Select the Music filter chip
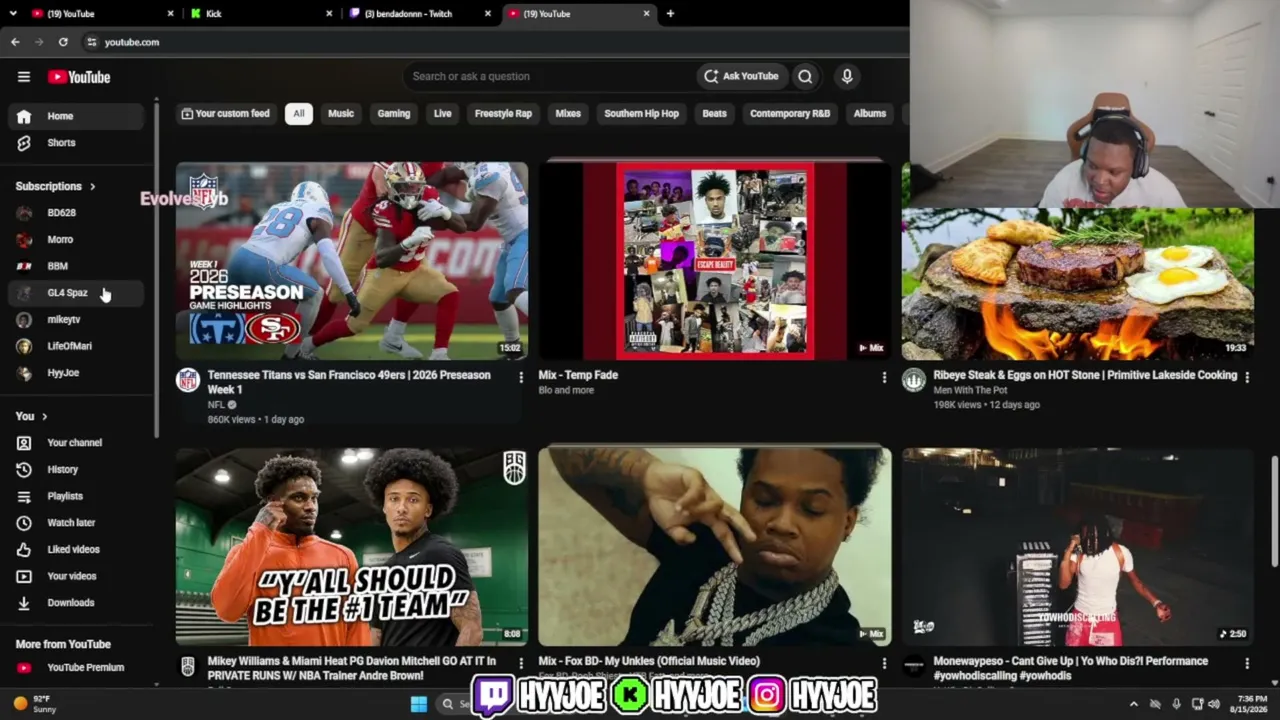Viewport: 1280px width, 720px height. (341, 114)
